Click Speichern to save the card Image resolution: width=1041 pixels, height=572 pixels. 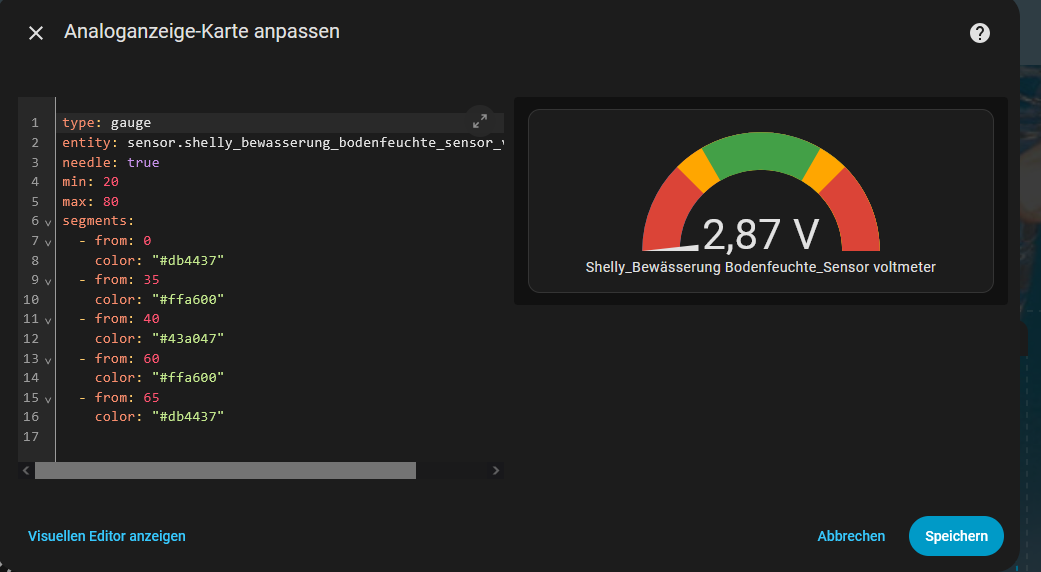click(x=955, y=536)
